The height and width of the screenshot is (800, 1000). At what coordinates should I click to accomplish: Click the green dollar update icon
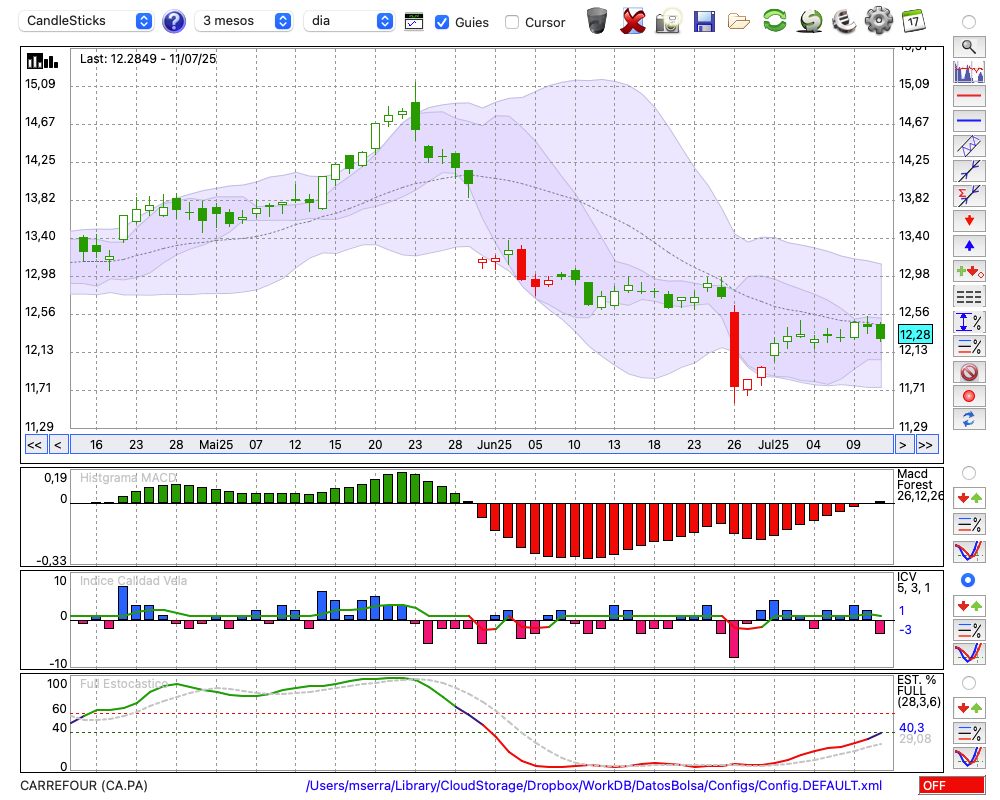(810, 21)
